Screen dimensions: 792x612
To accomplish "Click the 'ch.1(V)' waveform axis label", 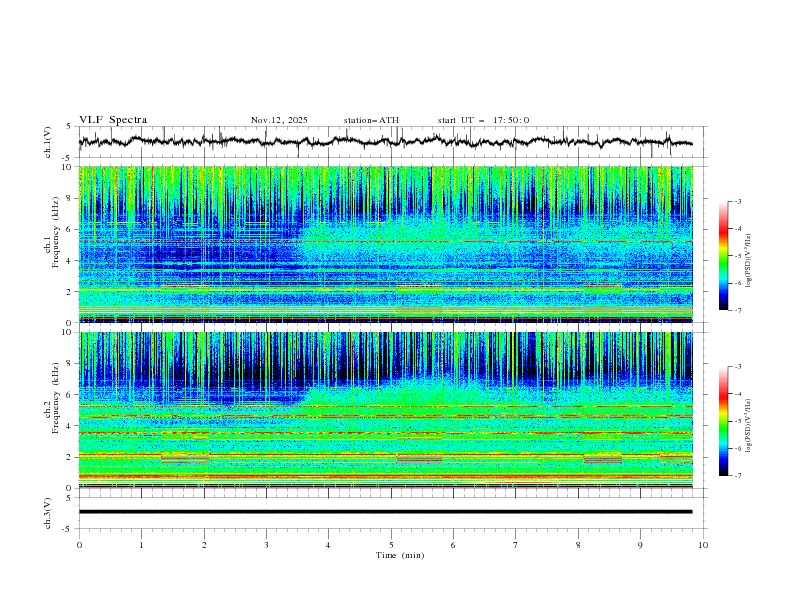I will tap(48, 142).
